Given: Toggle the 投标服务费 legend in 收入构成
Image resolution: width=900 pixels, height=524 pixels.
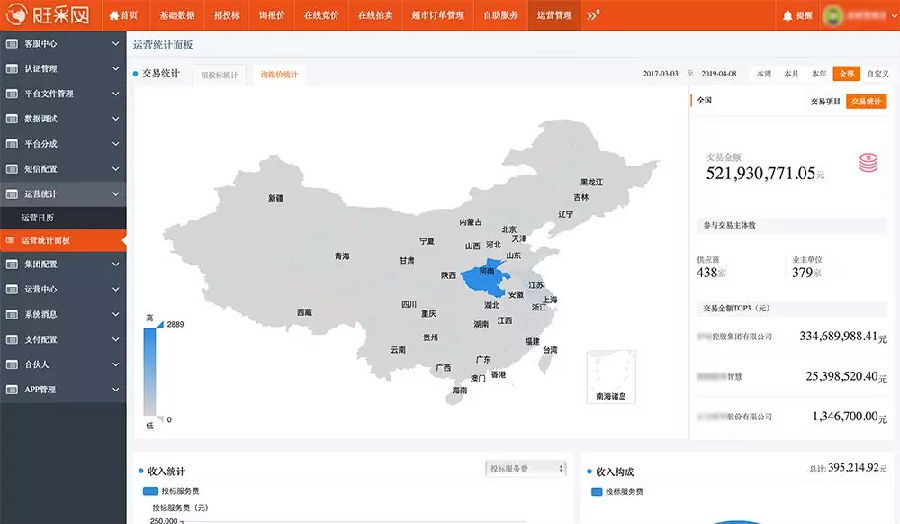Looking at the screenshot, I should 597,492.
